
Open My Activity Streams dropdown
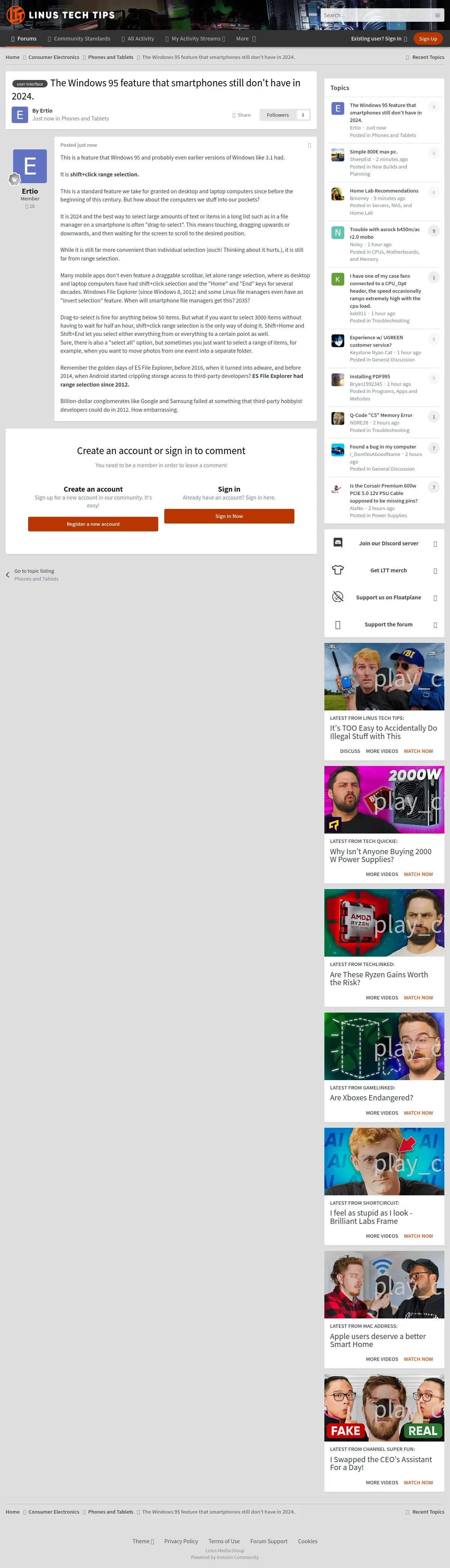[x=195, y=39]
